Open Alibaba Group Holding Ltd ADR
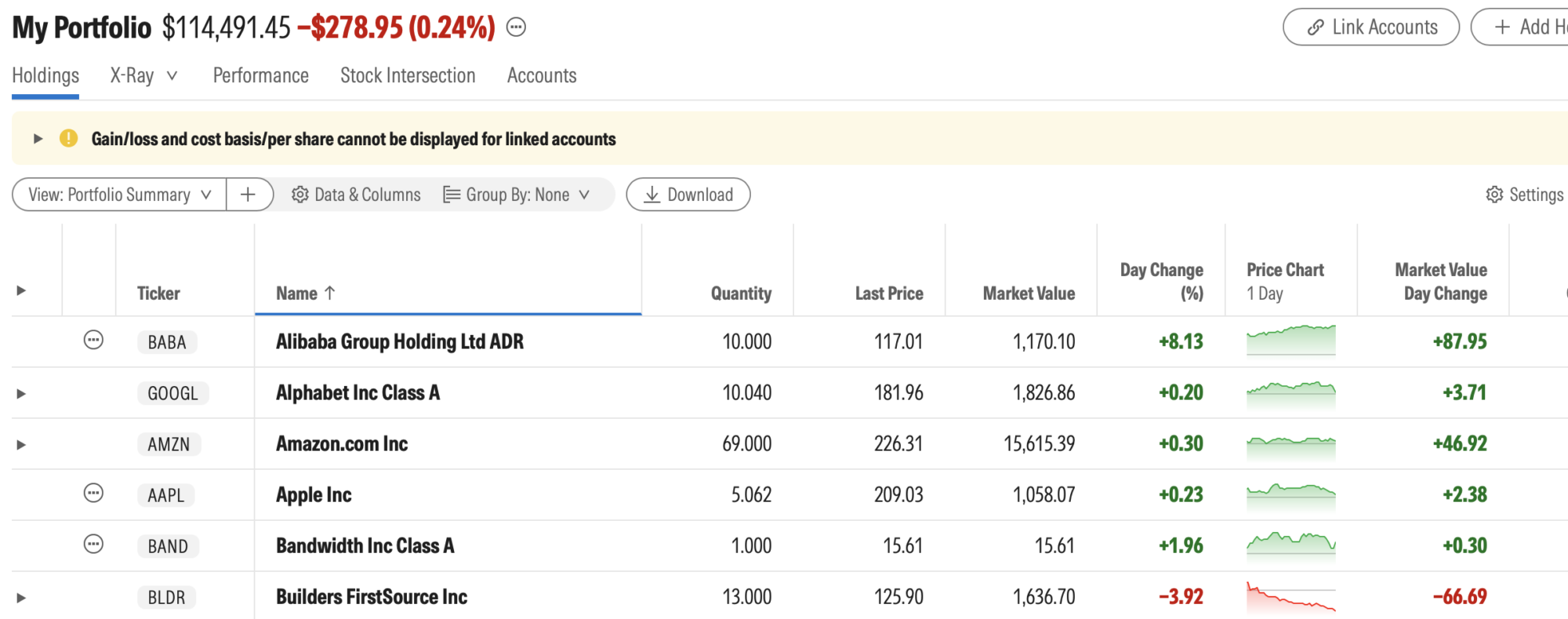The width and height of the screenshot is (1568, 619). 400,341
